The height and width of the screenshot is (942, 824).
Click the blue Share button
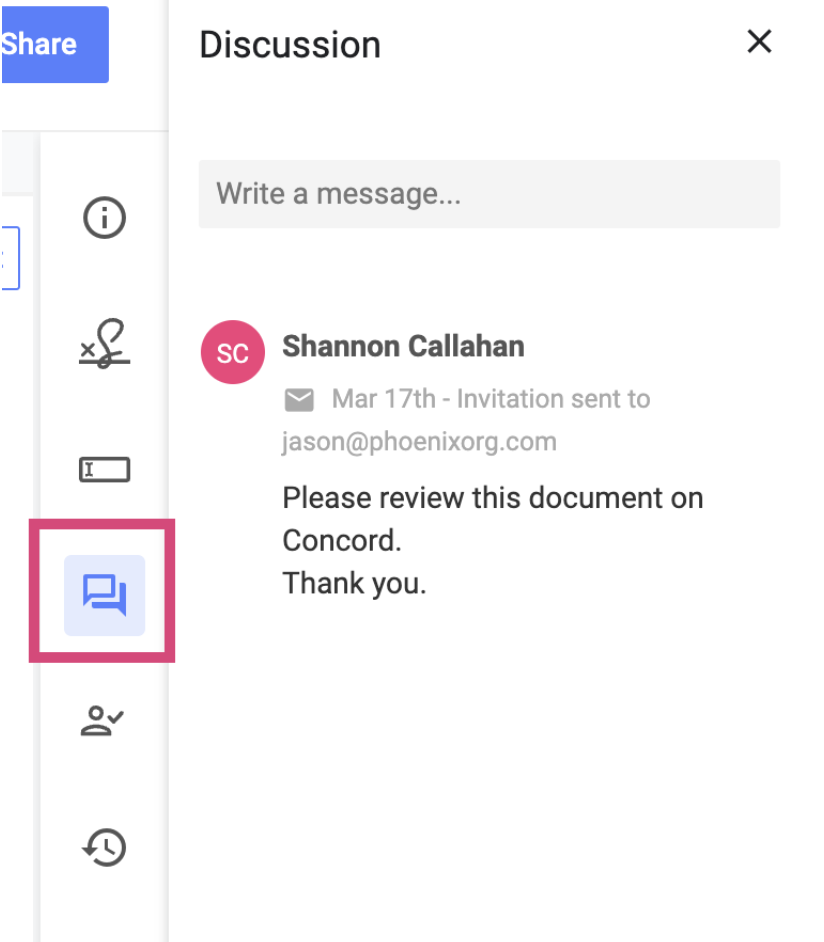(x=55, y=44)
